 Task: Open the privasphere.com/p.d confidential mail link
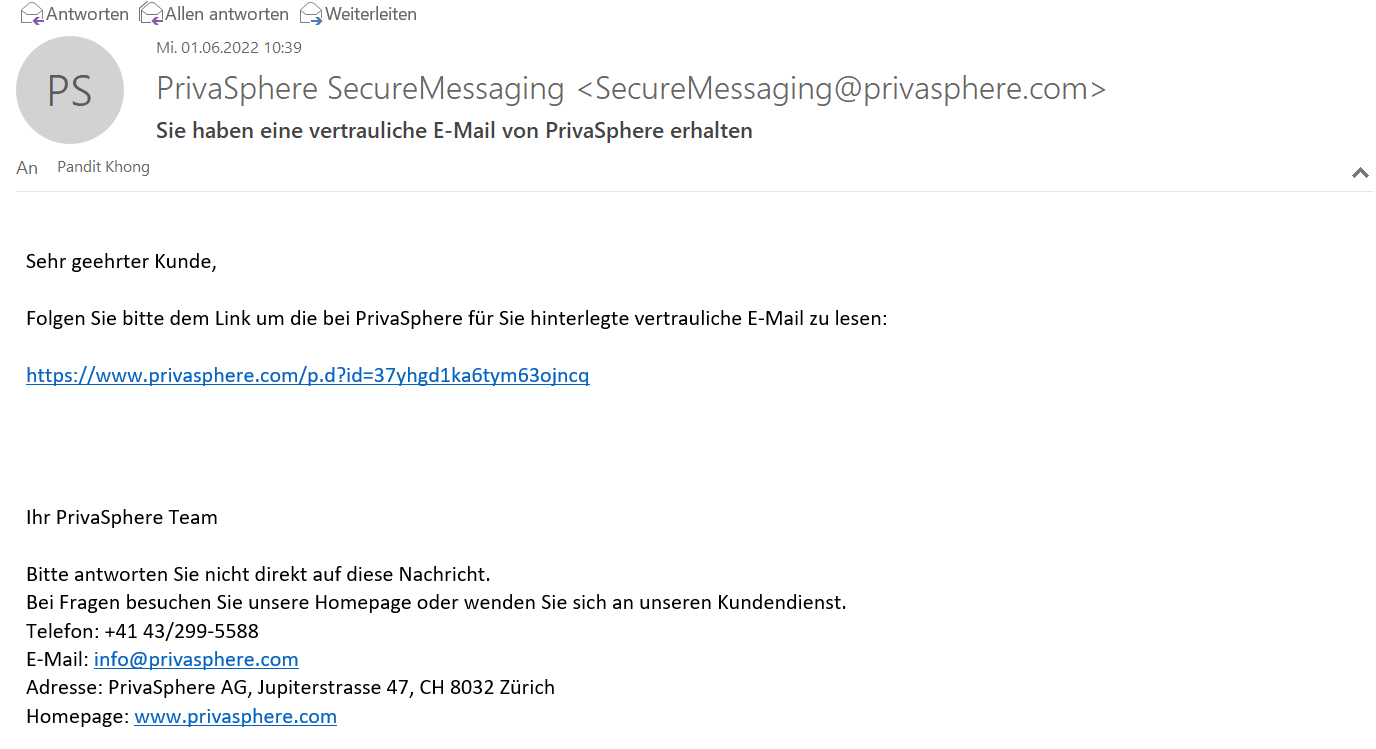(x=307, y=376)
